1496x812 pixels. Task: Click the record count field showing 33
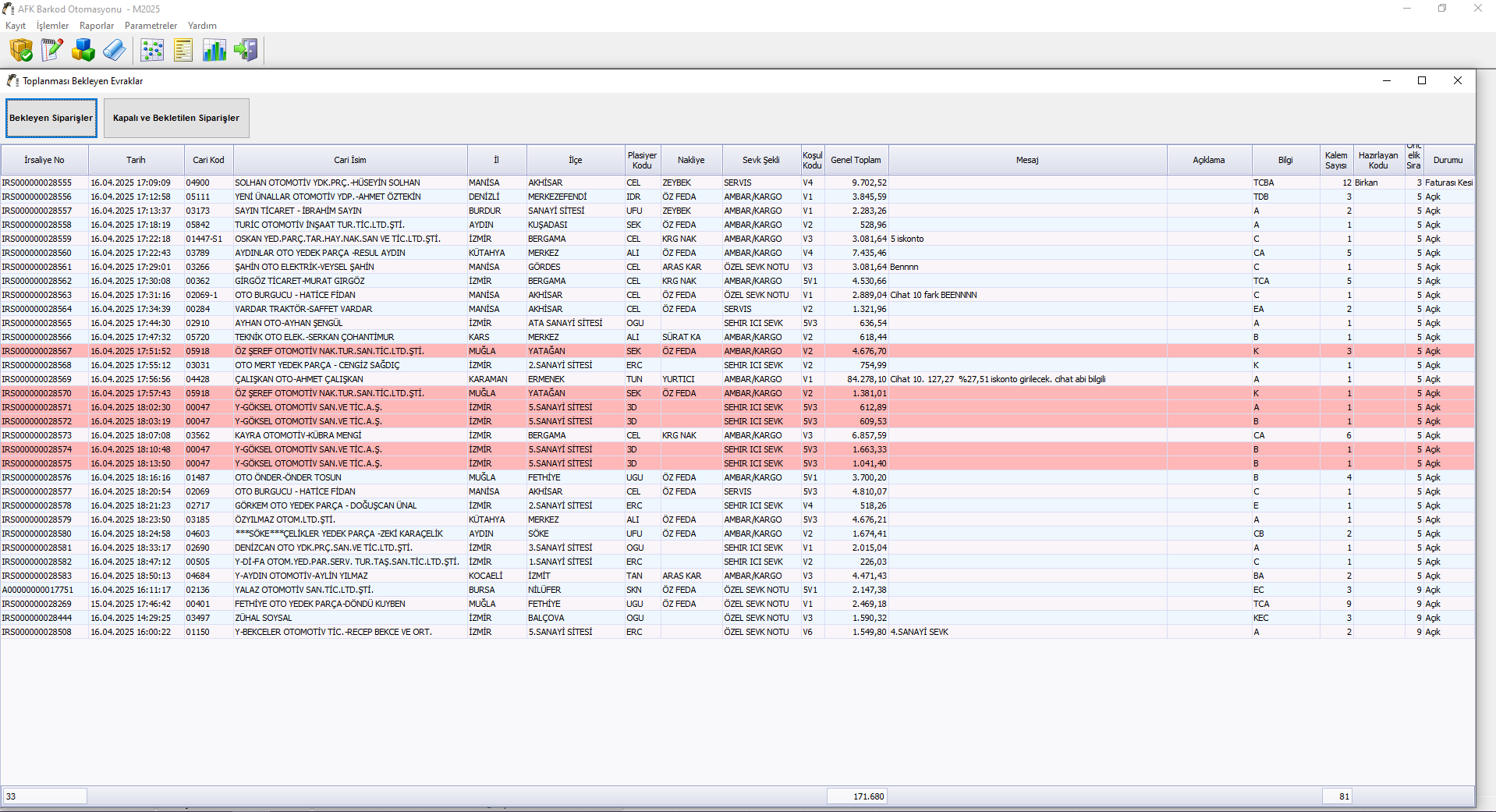pos(44,796)
